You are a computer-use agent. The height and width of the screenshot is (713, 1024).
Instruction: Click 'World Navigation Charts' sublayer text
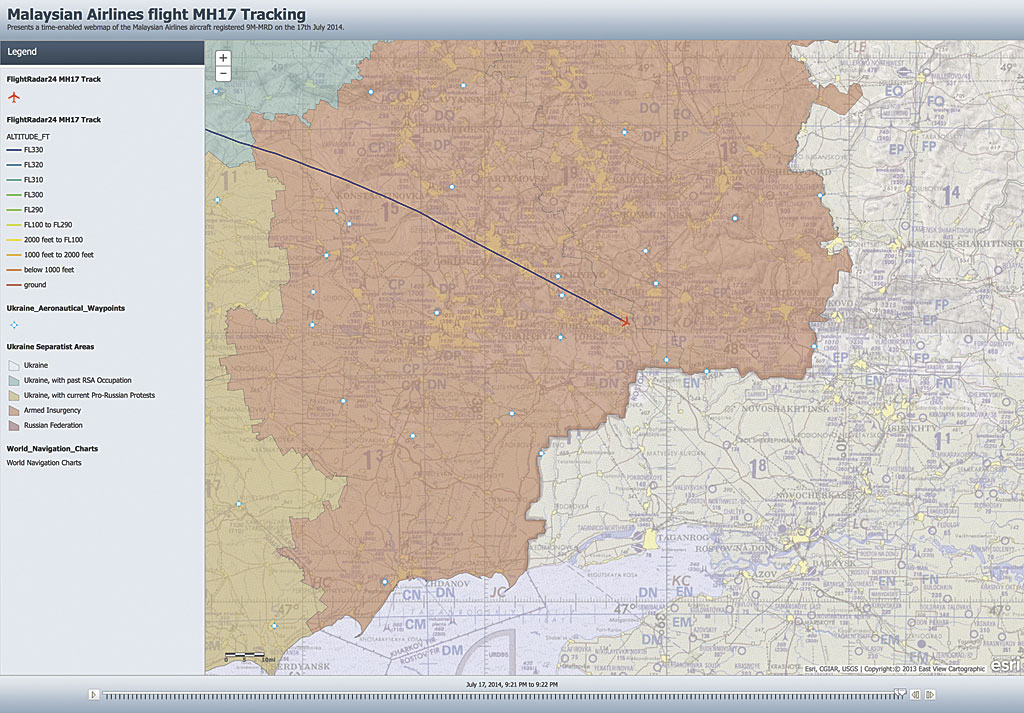(44, 463)
